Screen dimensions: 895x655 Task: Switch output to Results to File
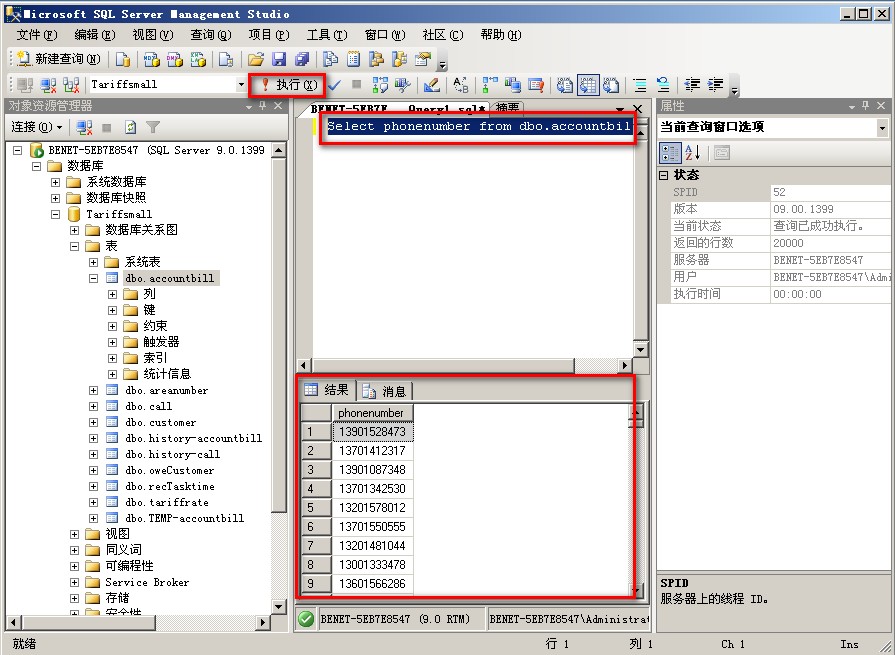click(611, 85)
